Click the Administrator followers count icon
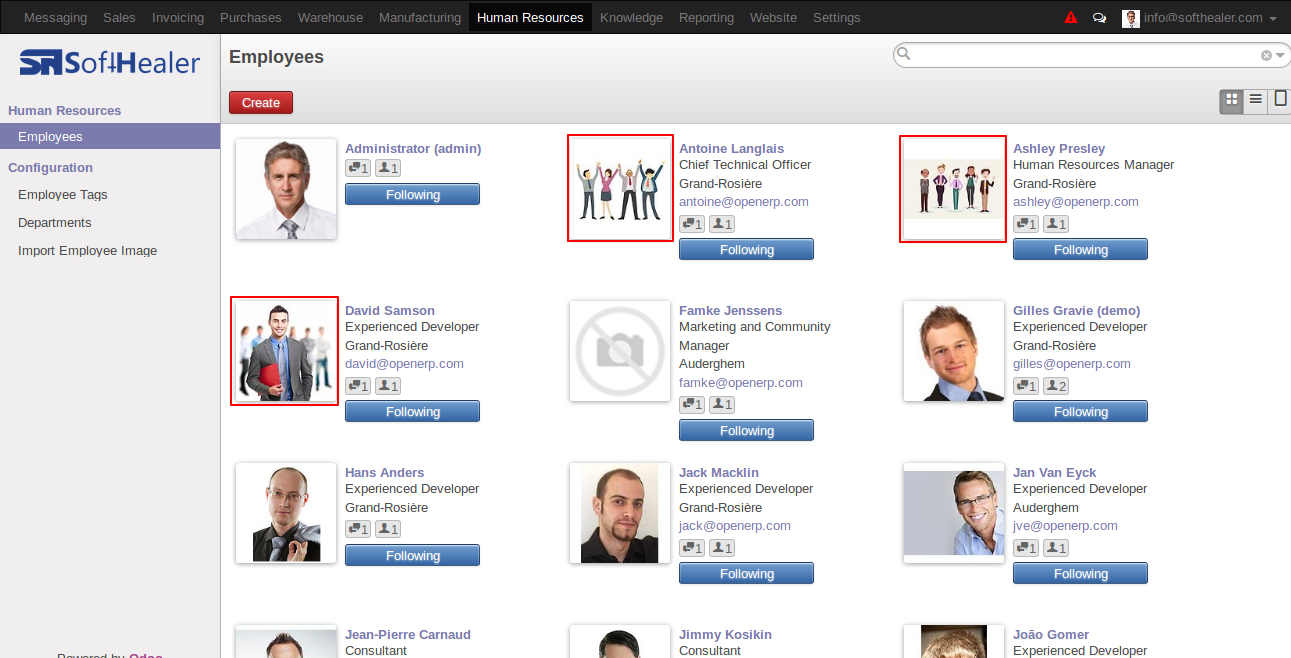This screenshot has width=1291, height=658. (389, 168)
